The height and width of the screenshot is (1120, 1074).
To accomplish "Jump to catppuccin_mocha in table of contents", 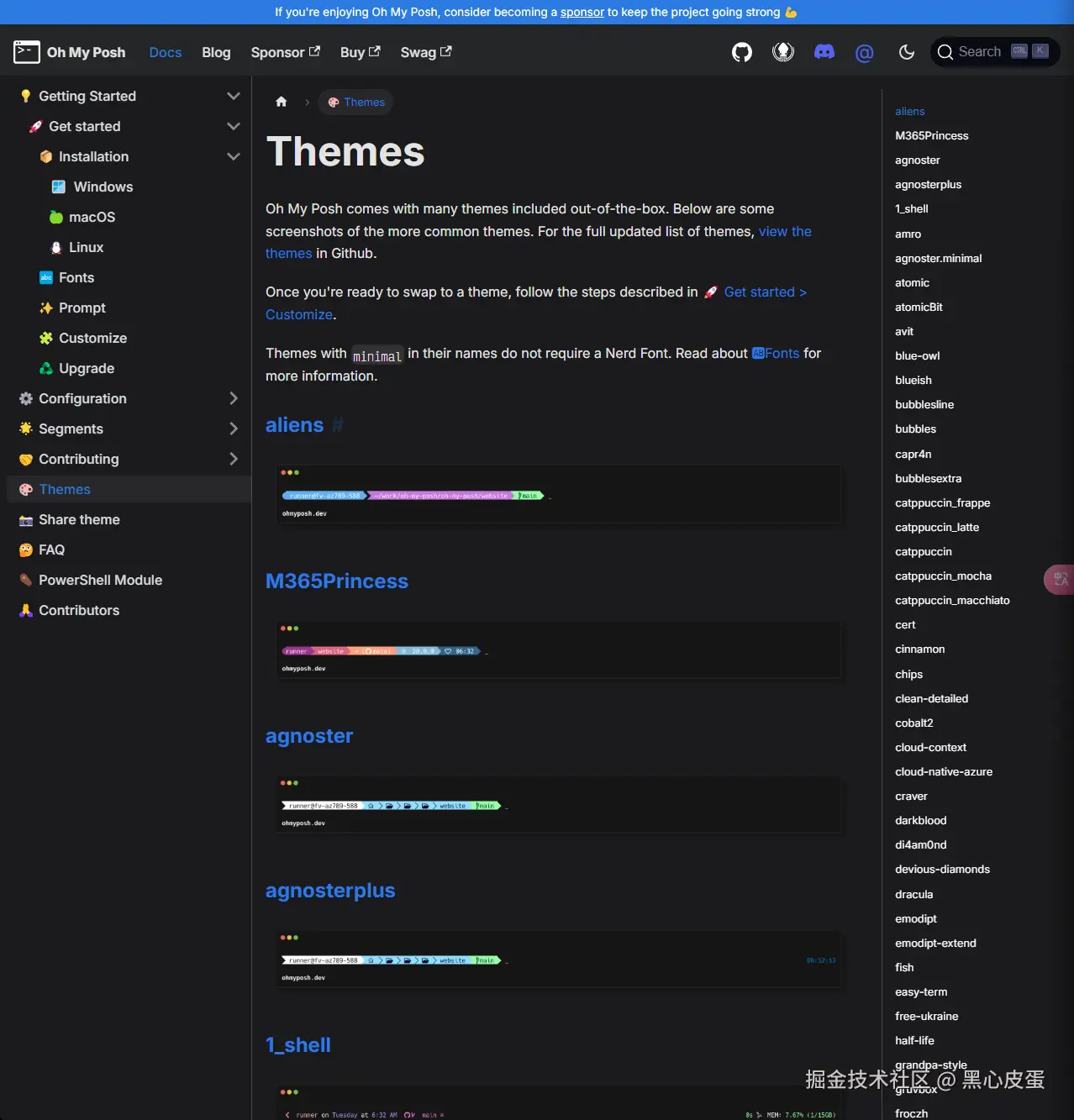I will 943,576.
